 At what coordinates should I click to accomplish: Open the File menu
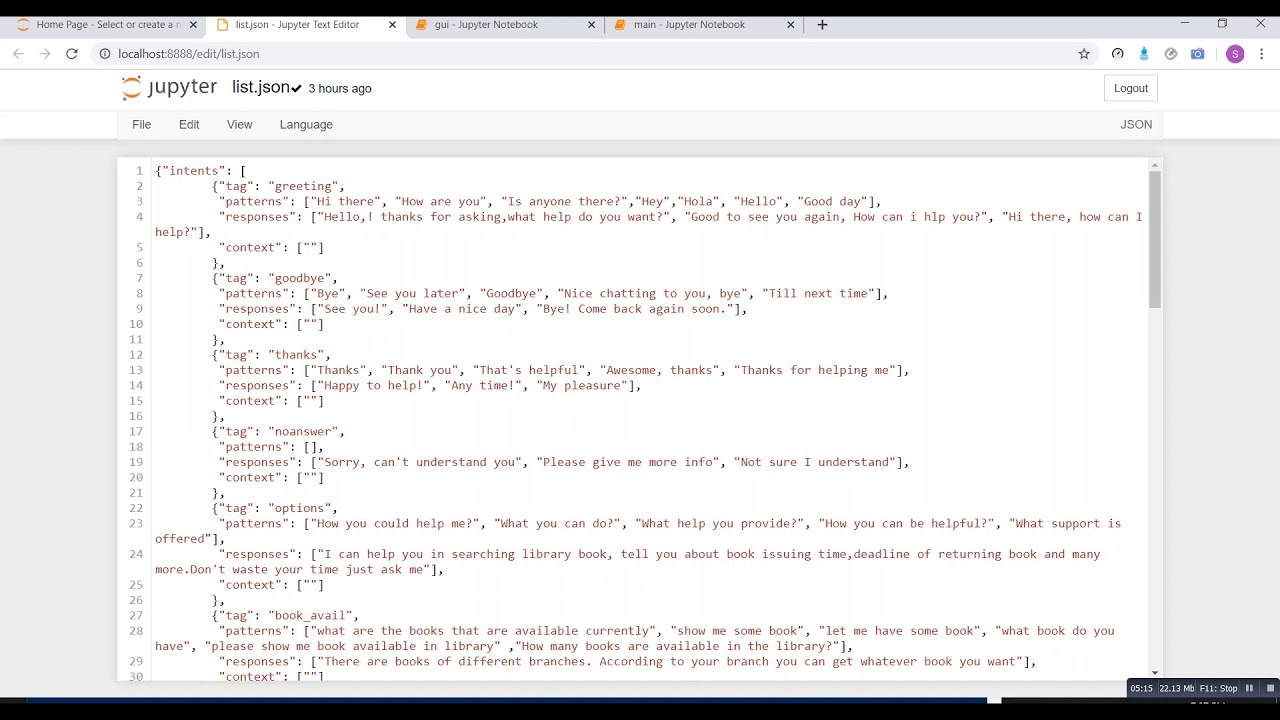(141, 125)
